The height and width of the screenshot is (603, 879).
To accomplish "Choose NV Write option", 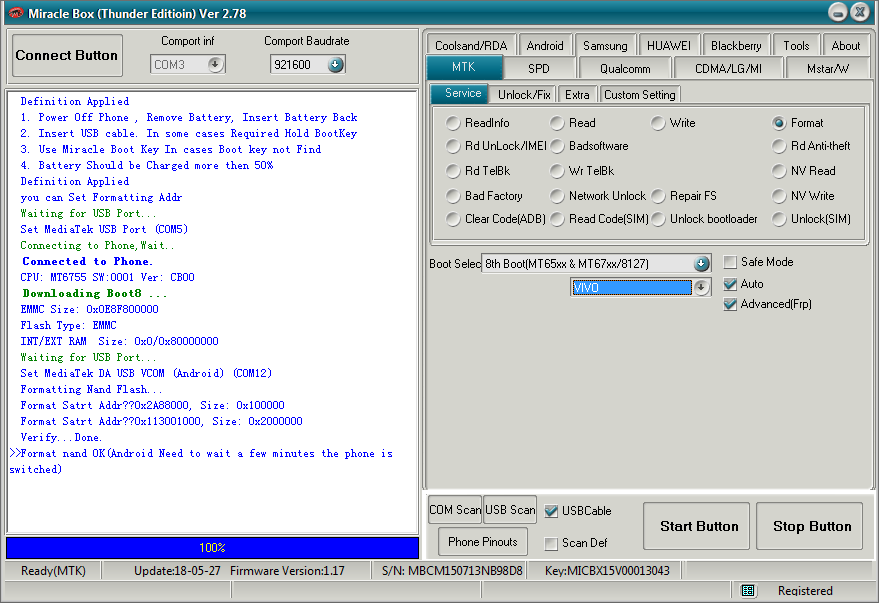I will [x=779, y=196].
